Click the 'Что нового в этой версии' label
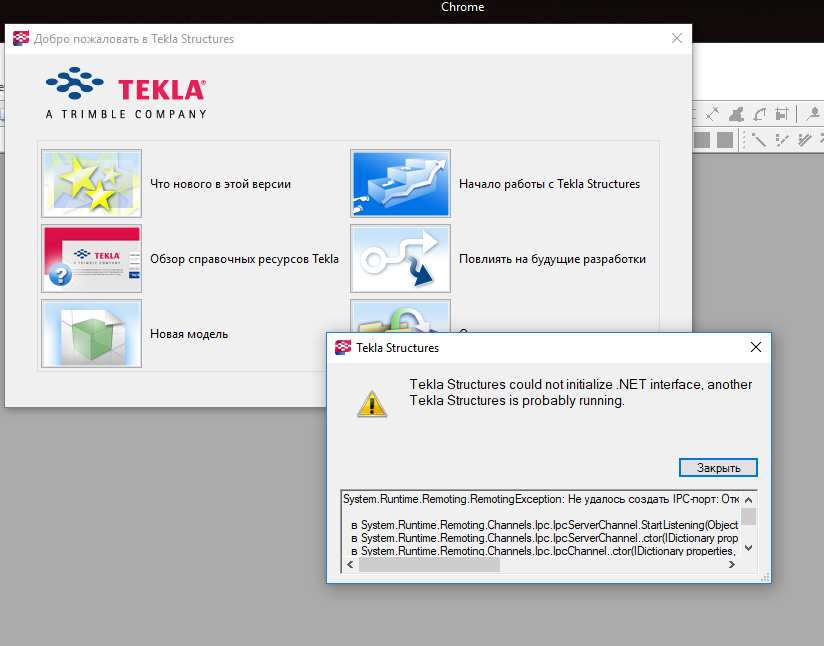The height and width of the screenshot is (646, 824). pos(220,184)
